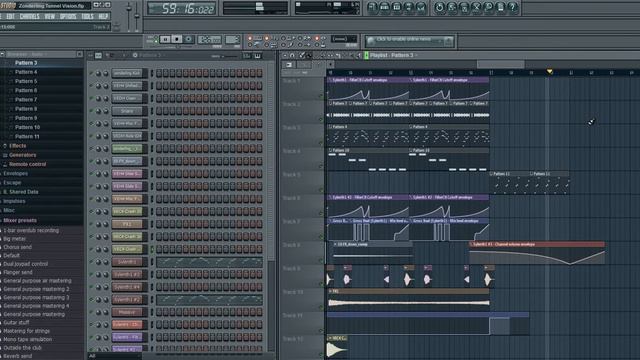
Task: Open the piano roll view shortcut icon
Action: pos(396,7)
